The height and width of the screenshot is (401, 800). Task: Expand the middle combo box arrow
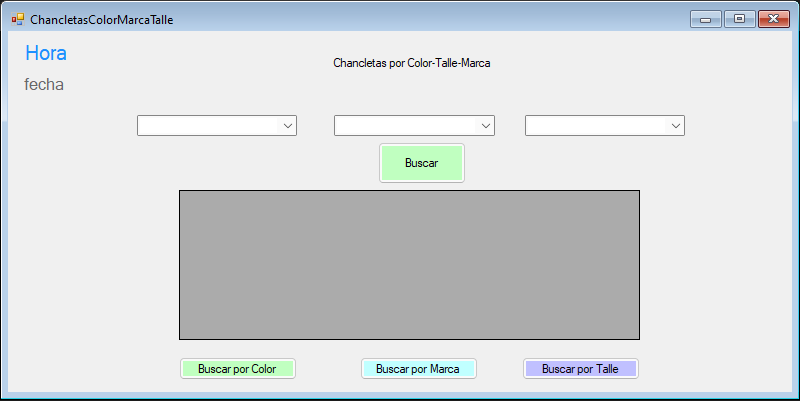[486, 126]
